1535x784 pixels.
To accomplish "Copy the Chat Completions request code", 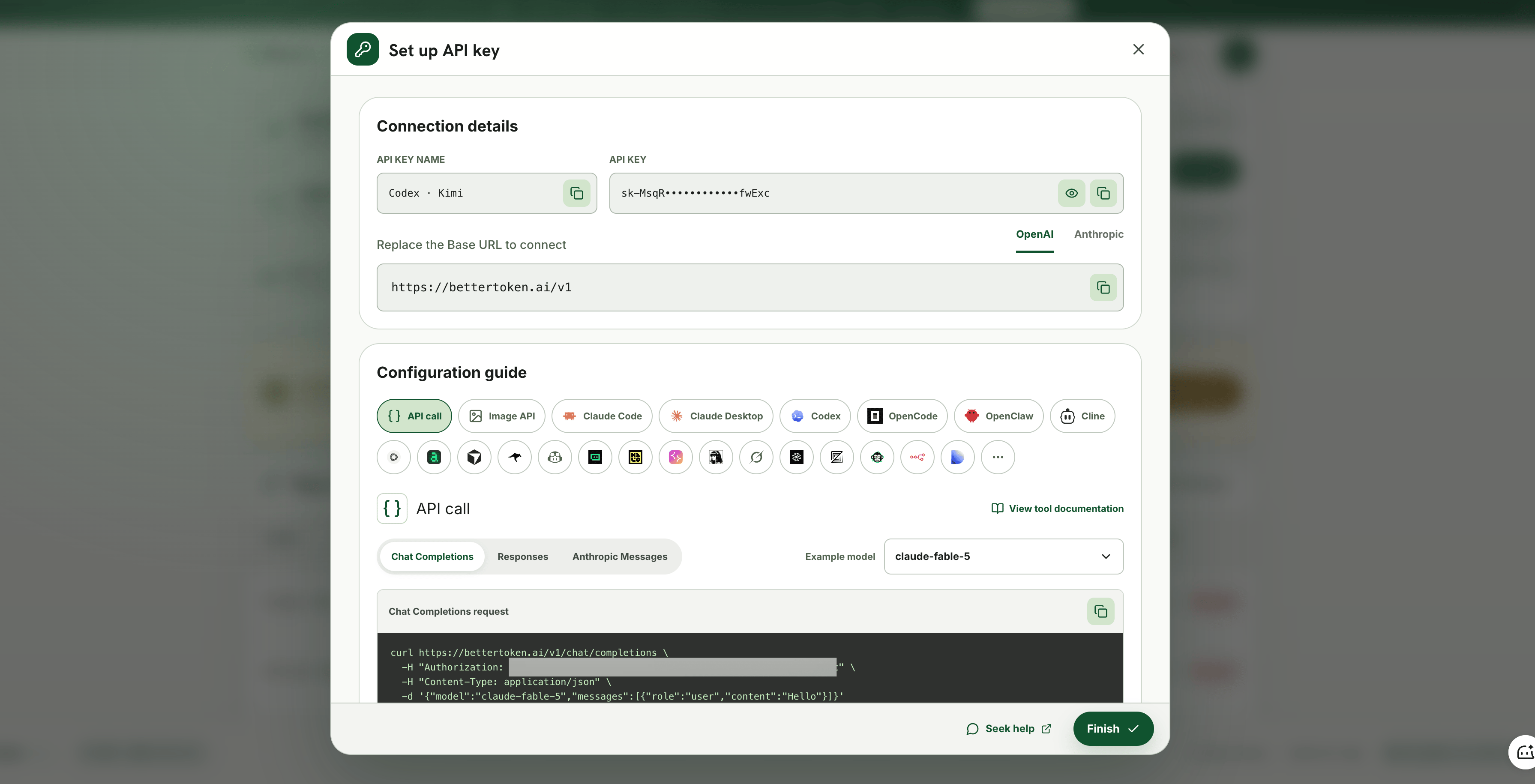I will click(1100, 611).
